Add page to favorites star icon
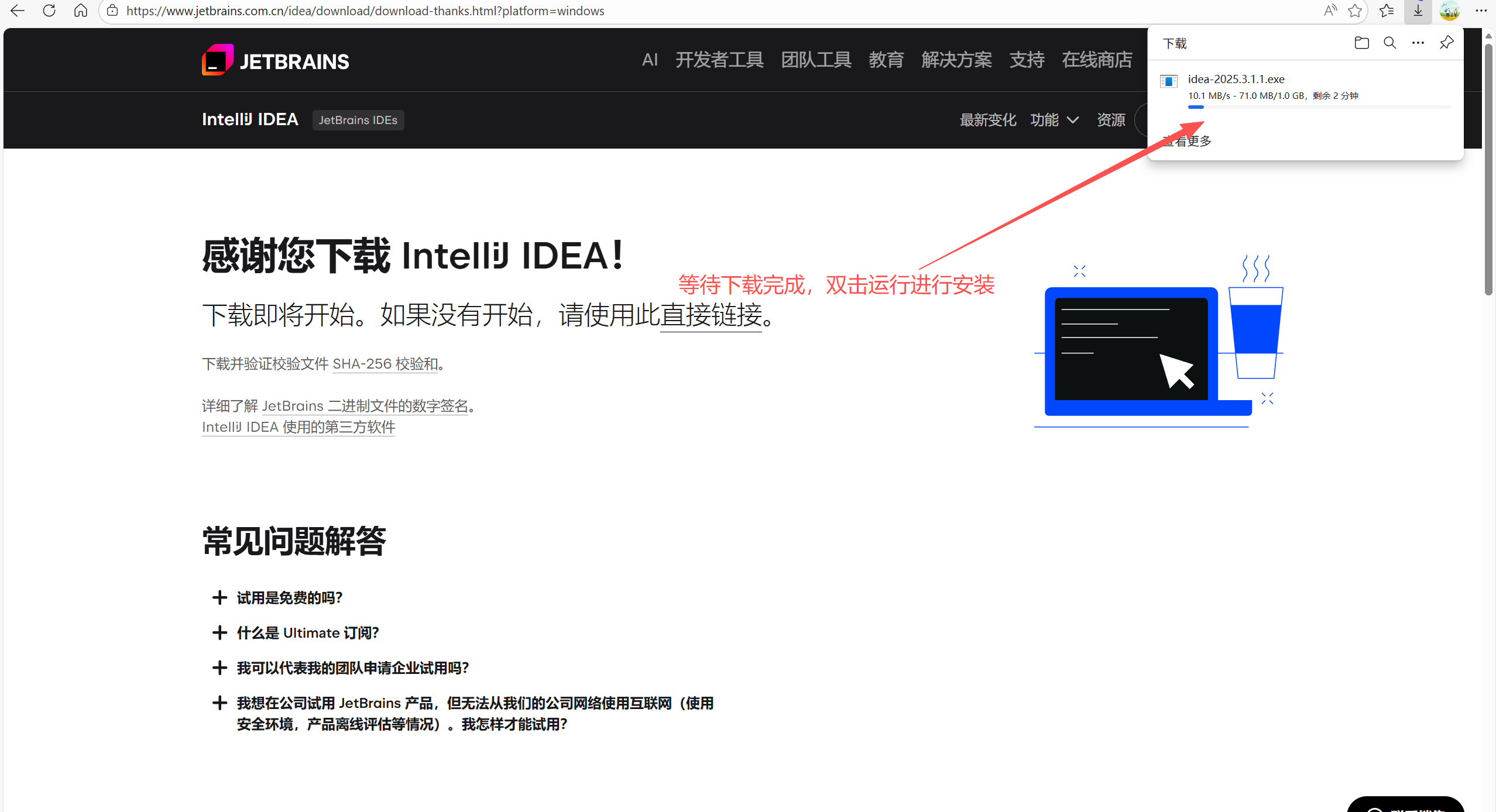 coord(1354,11)
